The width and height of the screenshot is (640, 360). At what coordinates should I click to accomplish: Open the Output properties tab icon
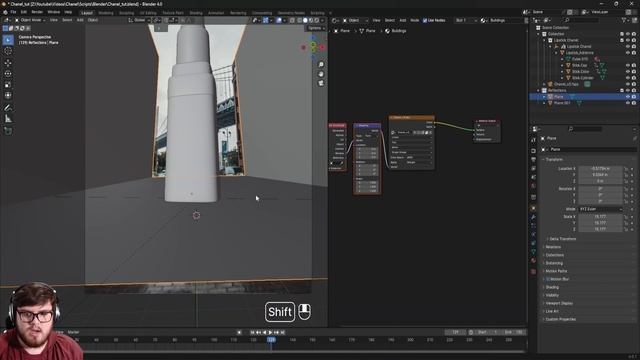pos(533,160)
